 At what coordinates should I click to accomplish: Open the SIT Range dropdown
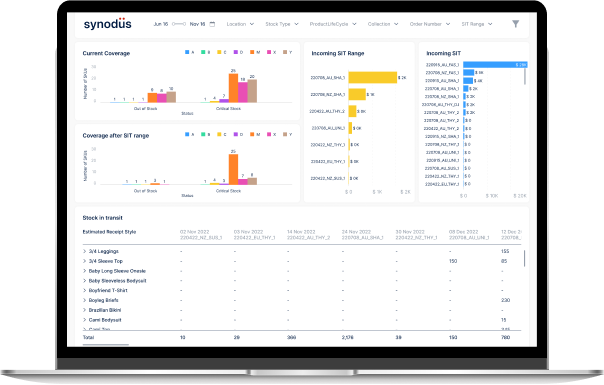pyautogui.click(x=477, y=24)
